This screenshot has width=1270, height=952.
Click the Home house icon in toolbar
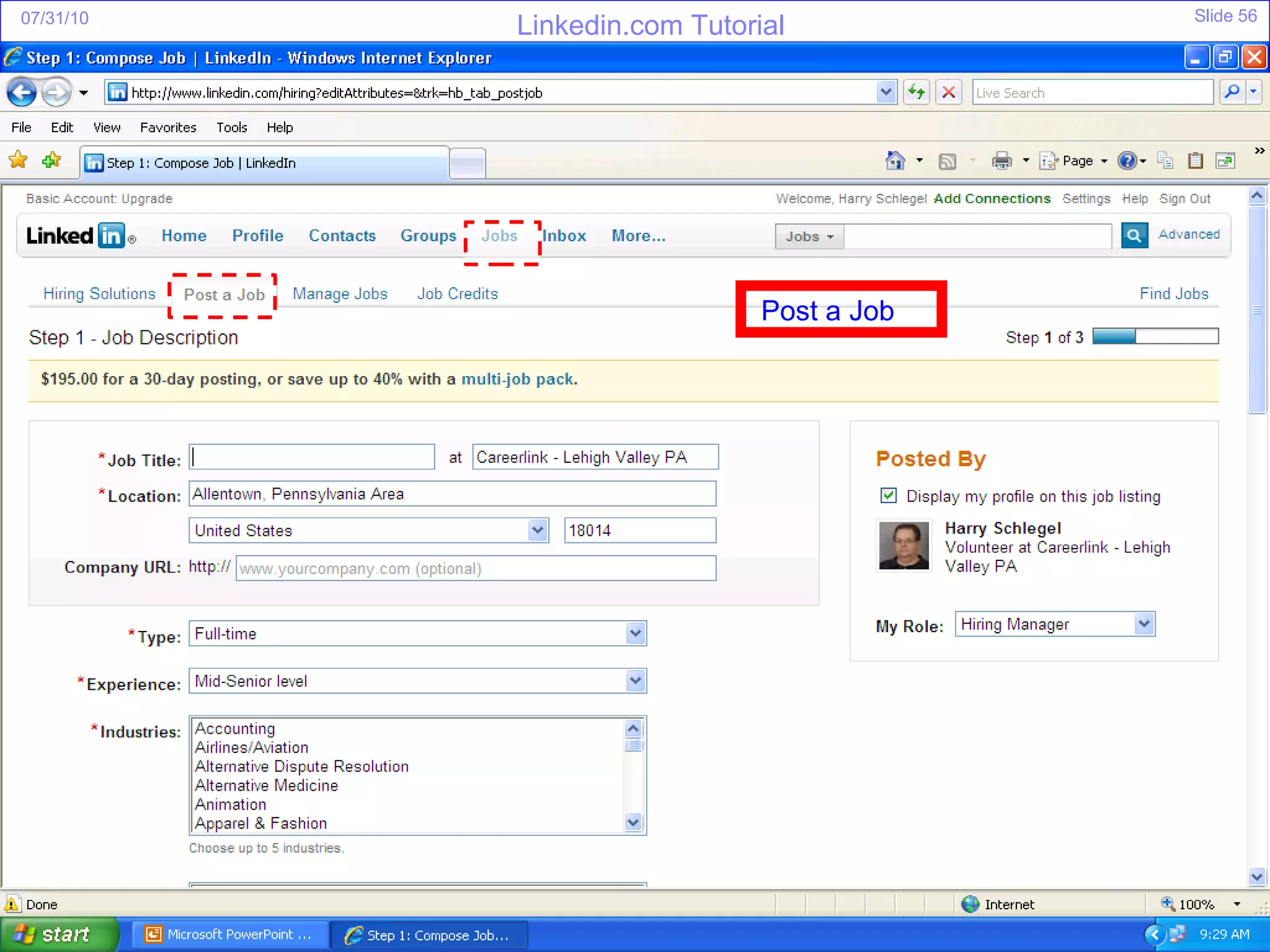click(x=895, y=161)
